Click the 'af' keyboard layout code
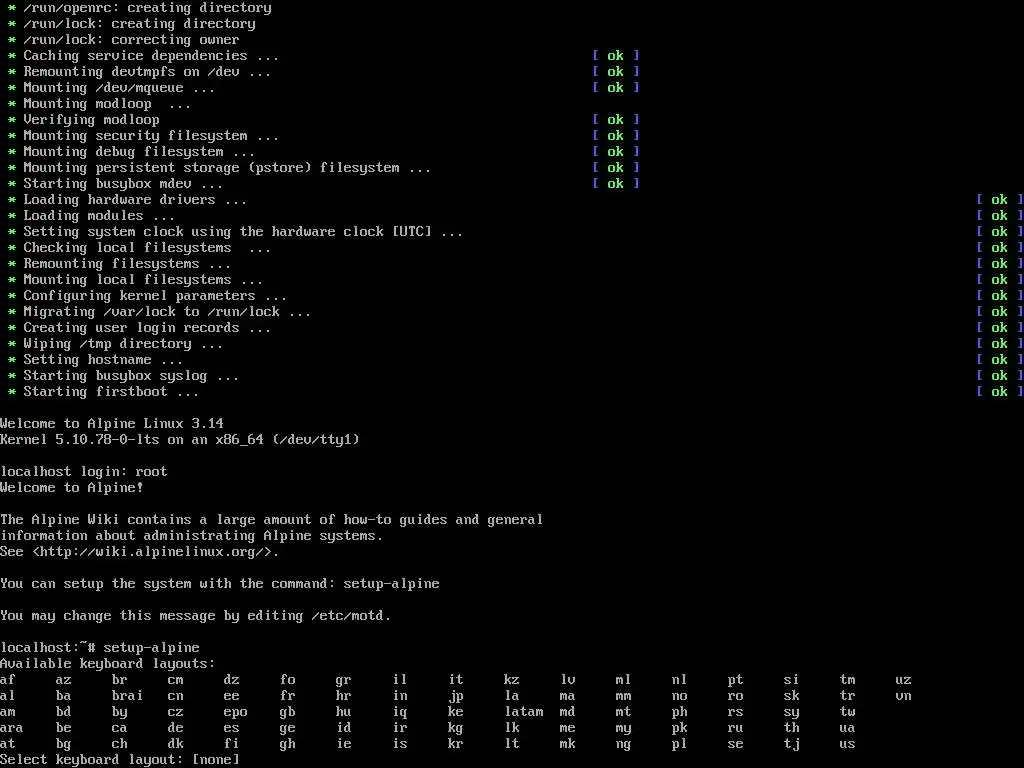The image size is (1024, 768). click(8, 680)
